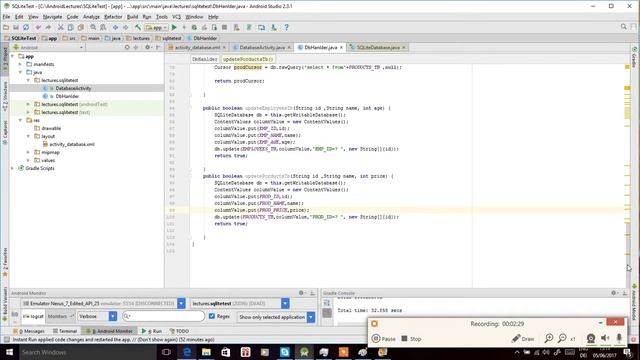Open the app run configuration dropdown
The height and width of the screenshot is (360, 640).
pos(156,27)
